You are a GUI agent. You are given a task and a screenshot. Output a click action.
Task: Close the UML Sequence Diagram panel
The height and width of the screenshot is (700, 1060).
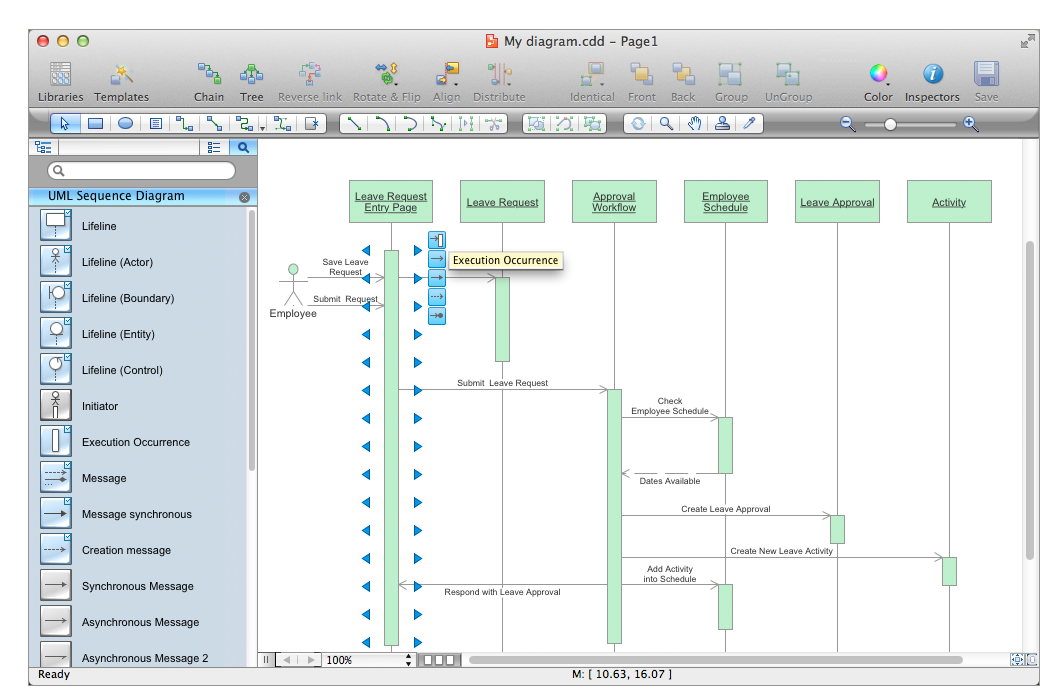[x=244, y=196]
